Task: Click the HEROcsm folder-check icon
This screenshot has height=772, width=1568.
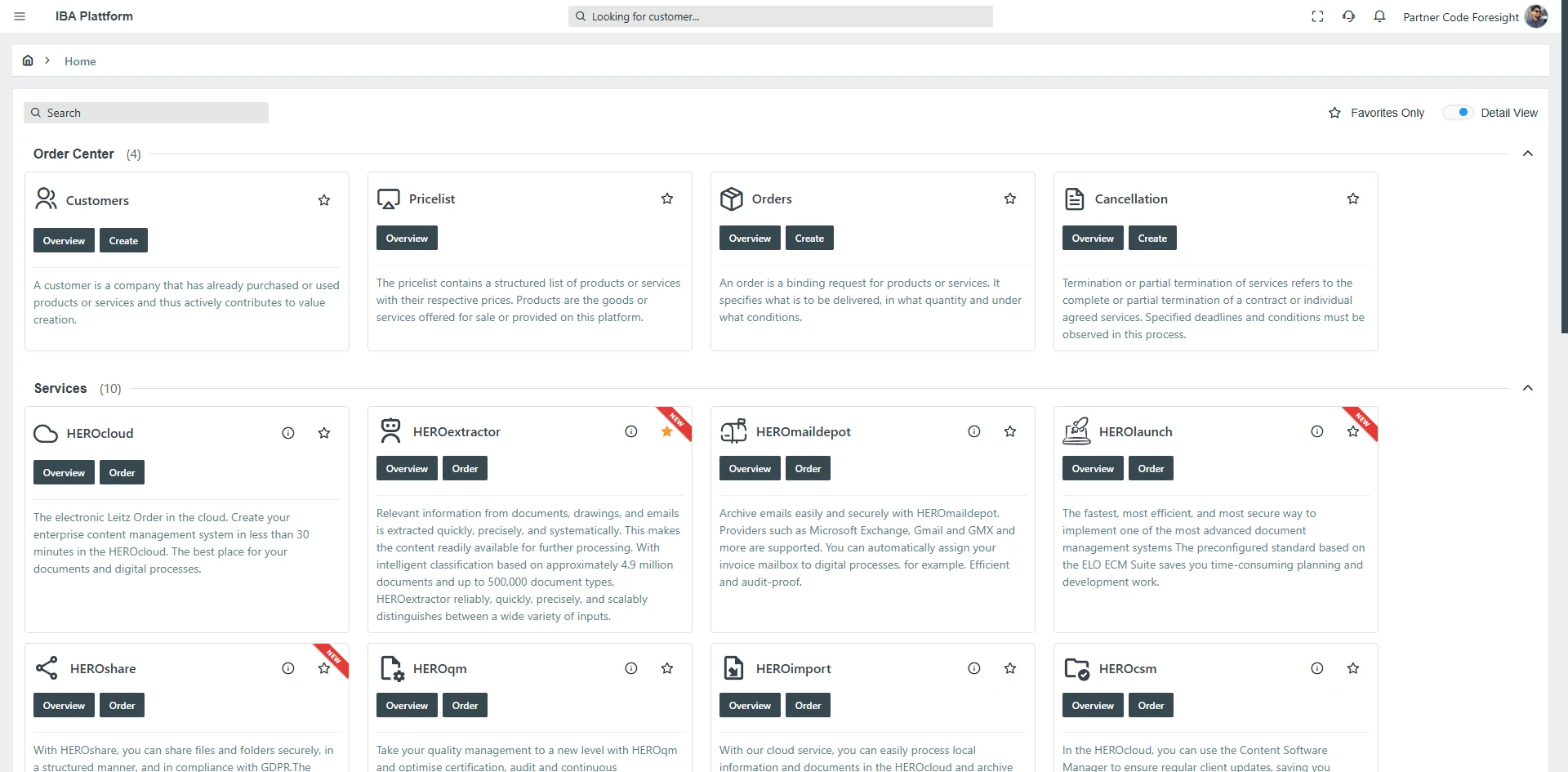Action: point(1077,669)
